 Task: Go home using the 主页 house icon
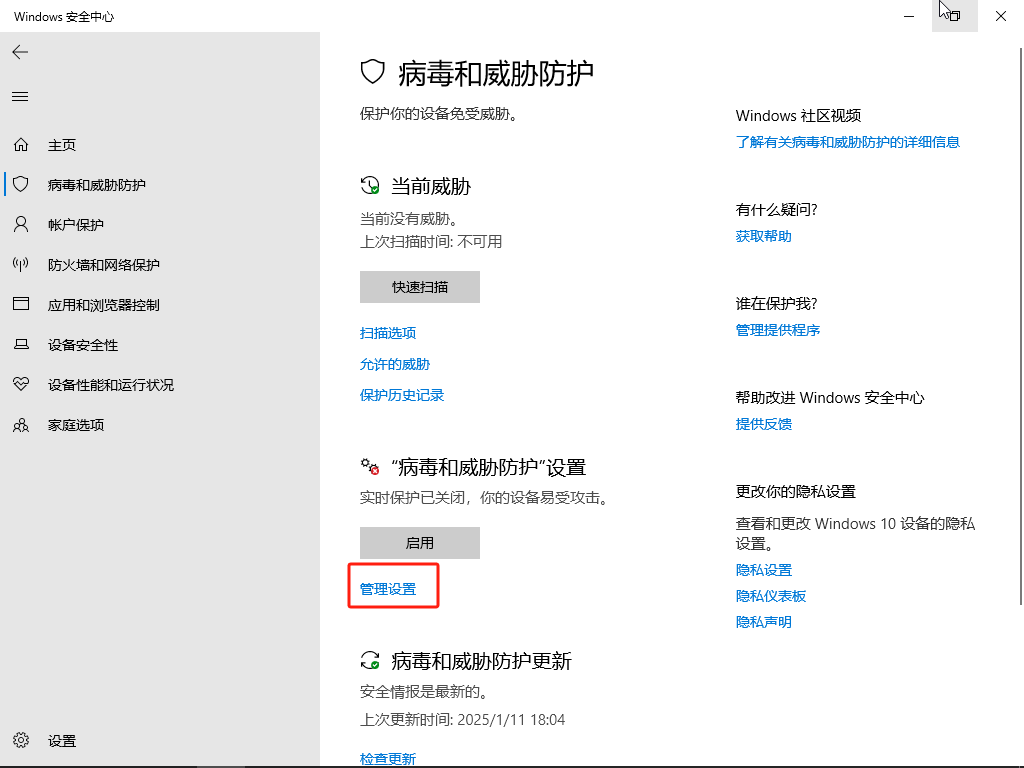coord(20,144)
